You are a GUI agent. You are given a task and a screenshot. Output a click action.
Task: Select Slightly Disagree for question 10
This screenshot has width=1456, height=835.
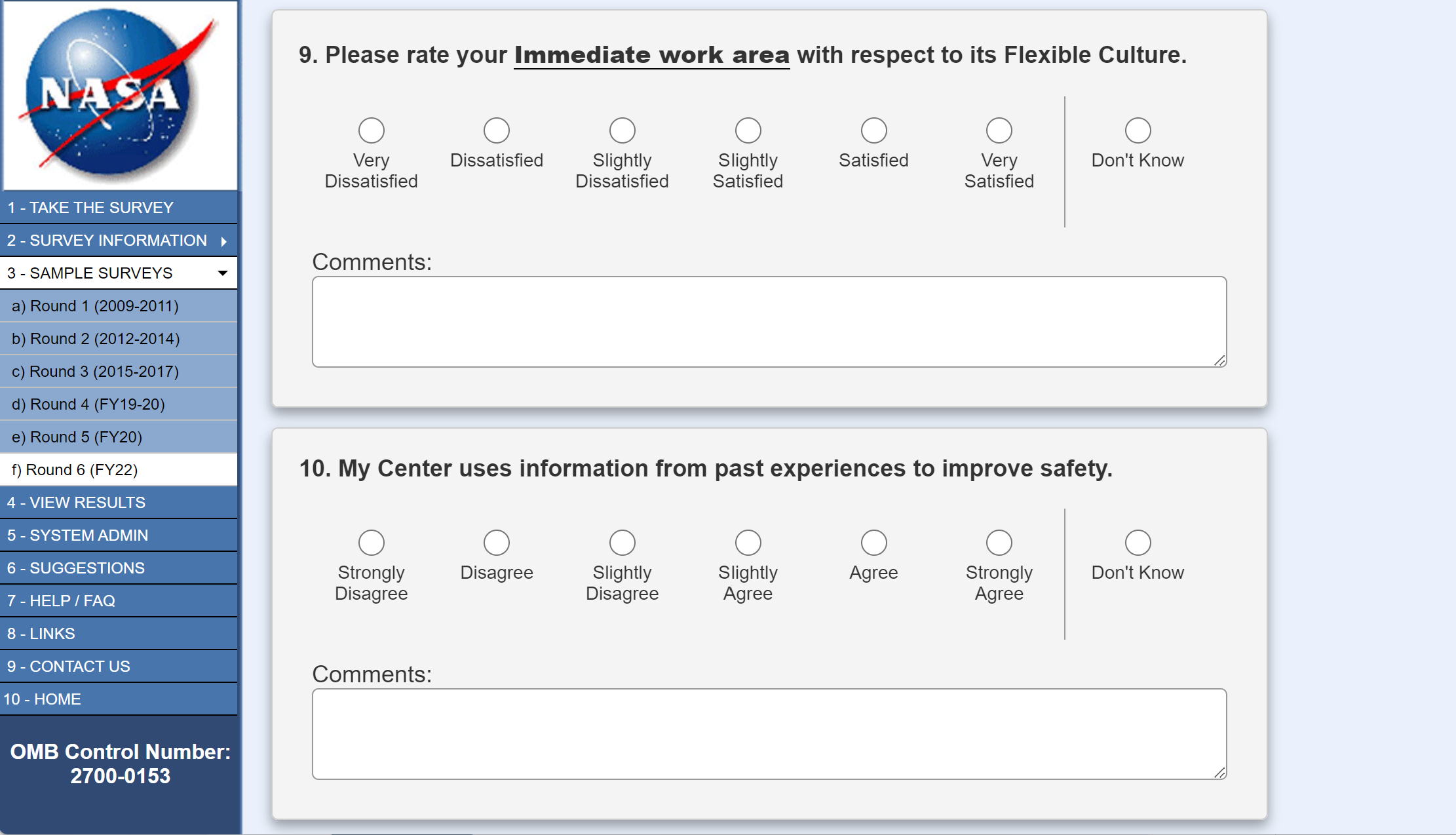click(622, 543)
